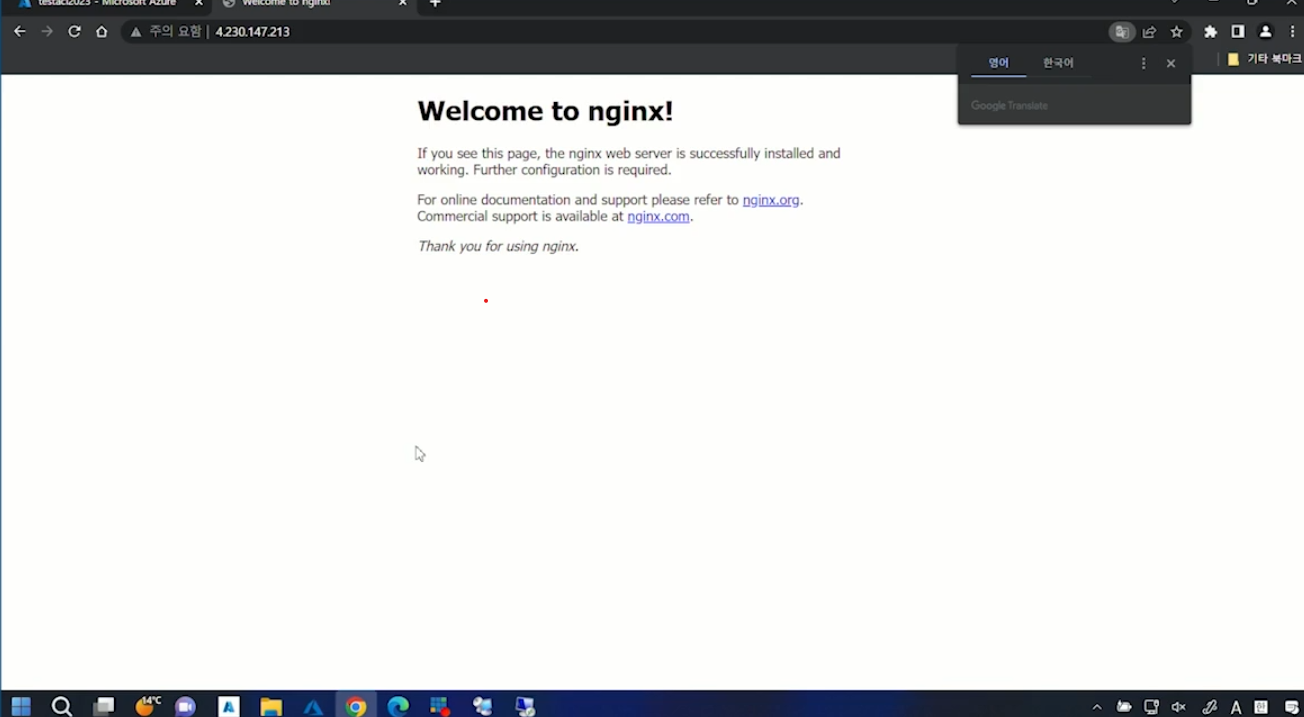Open the colored grid app with red dot
Image resolution: width=1304 pixels, height=717 pixels.
[x=440, y=706]
